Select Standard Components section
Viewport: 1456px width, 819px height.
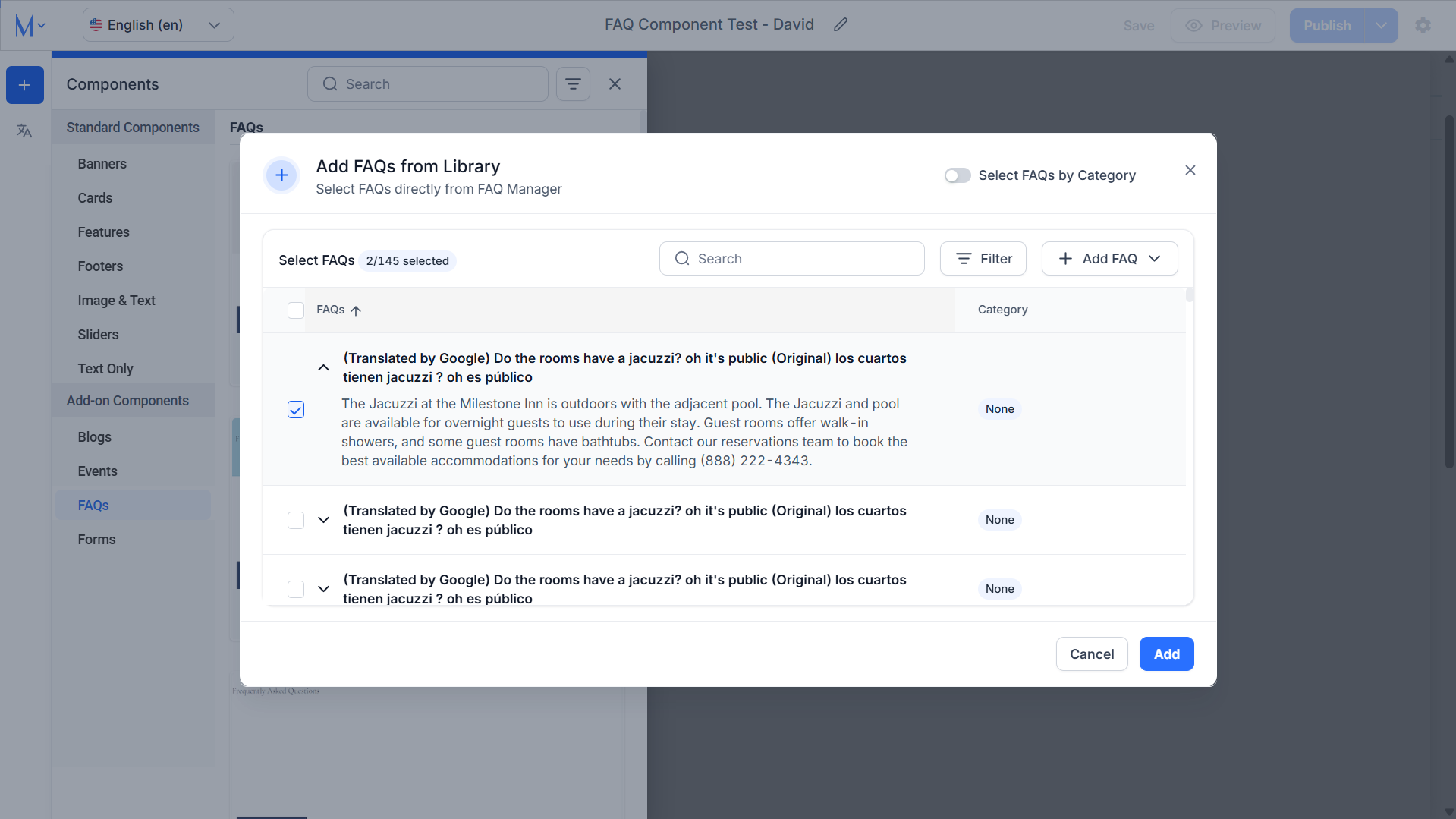pos(133,128)
